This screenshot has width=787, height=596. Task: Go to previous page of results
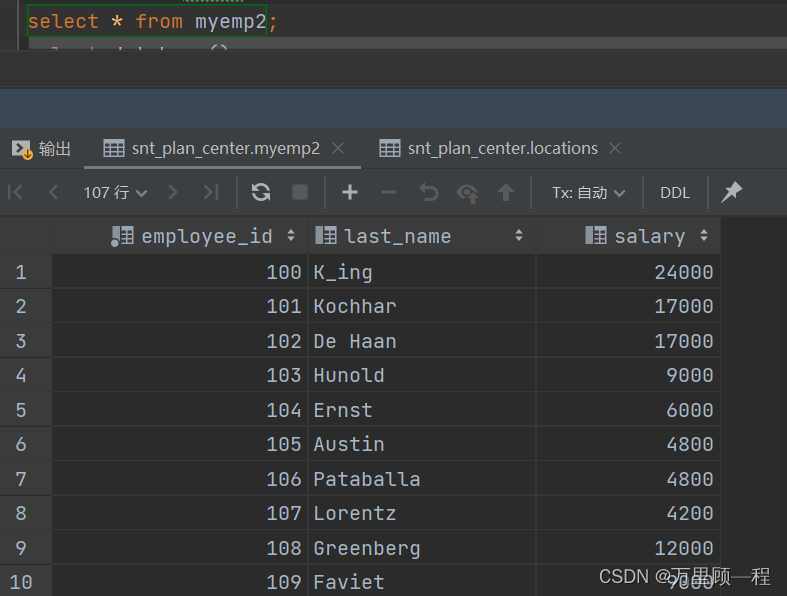pos(53,192)
